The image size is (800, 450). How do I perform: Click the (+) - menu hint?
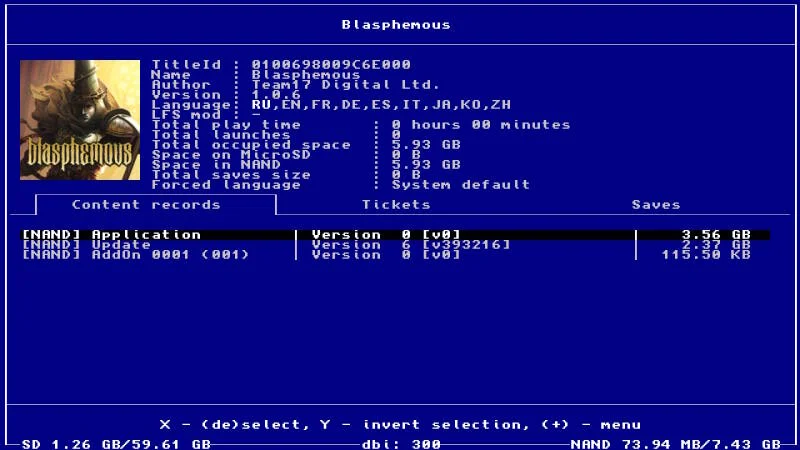[591, 424]
